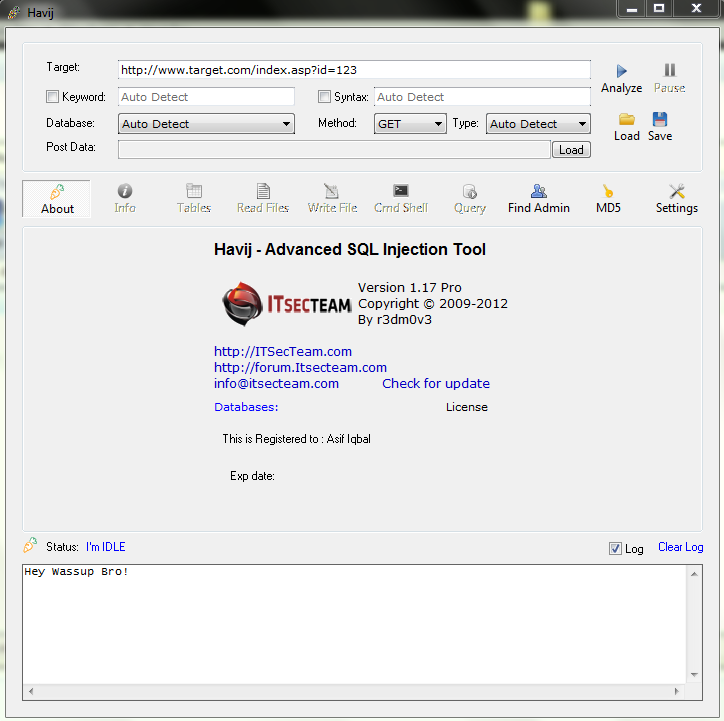The image size is (724, 721).
Task: Open the Query tab
Action: click(x=470, y=199)
